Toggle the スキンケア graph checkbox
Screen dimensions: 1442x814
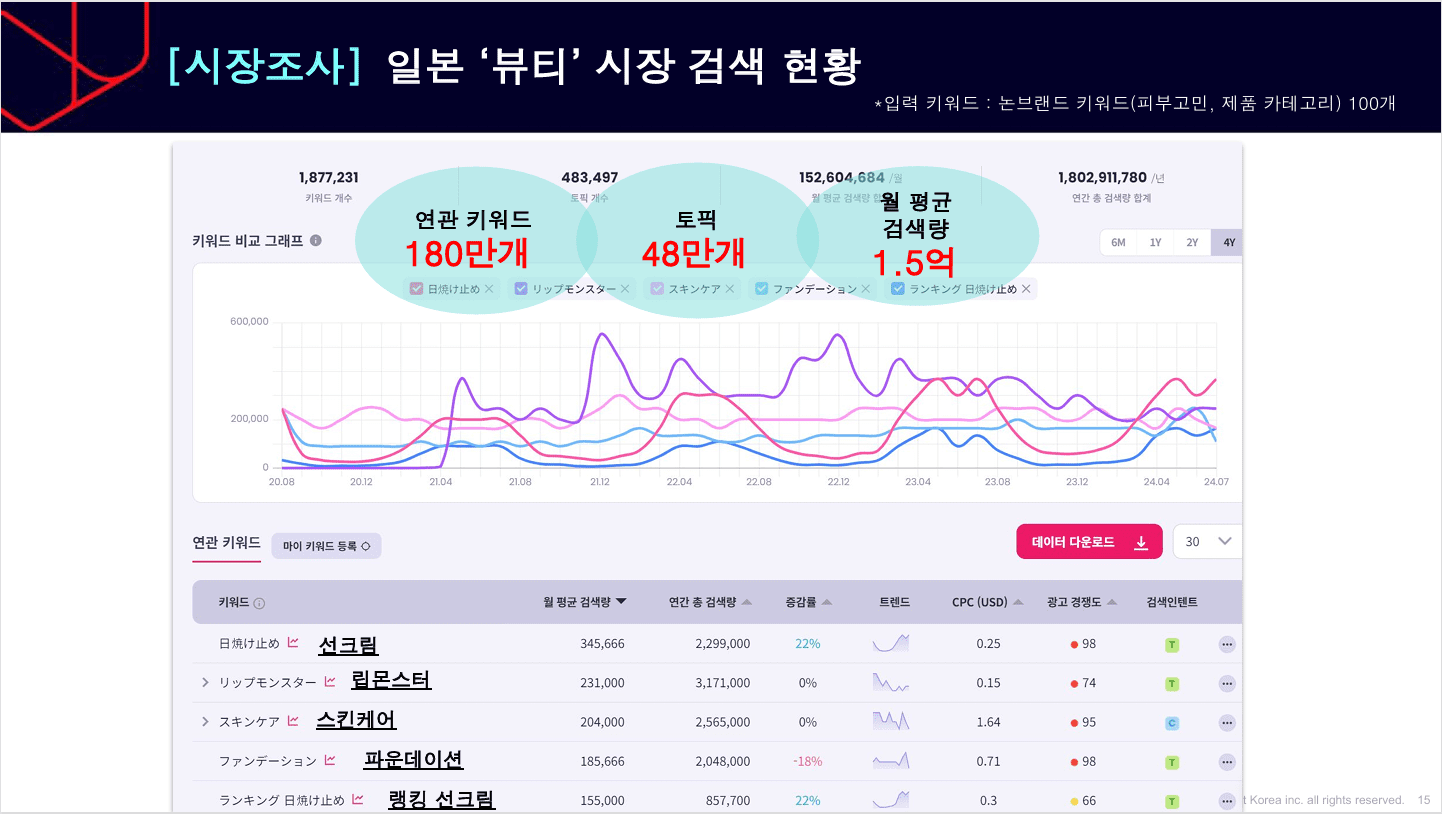click(657, 289)
